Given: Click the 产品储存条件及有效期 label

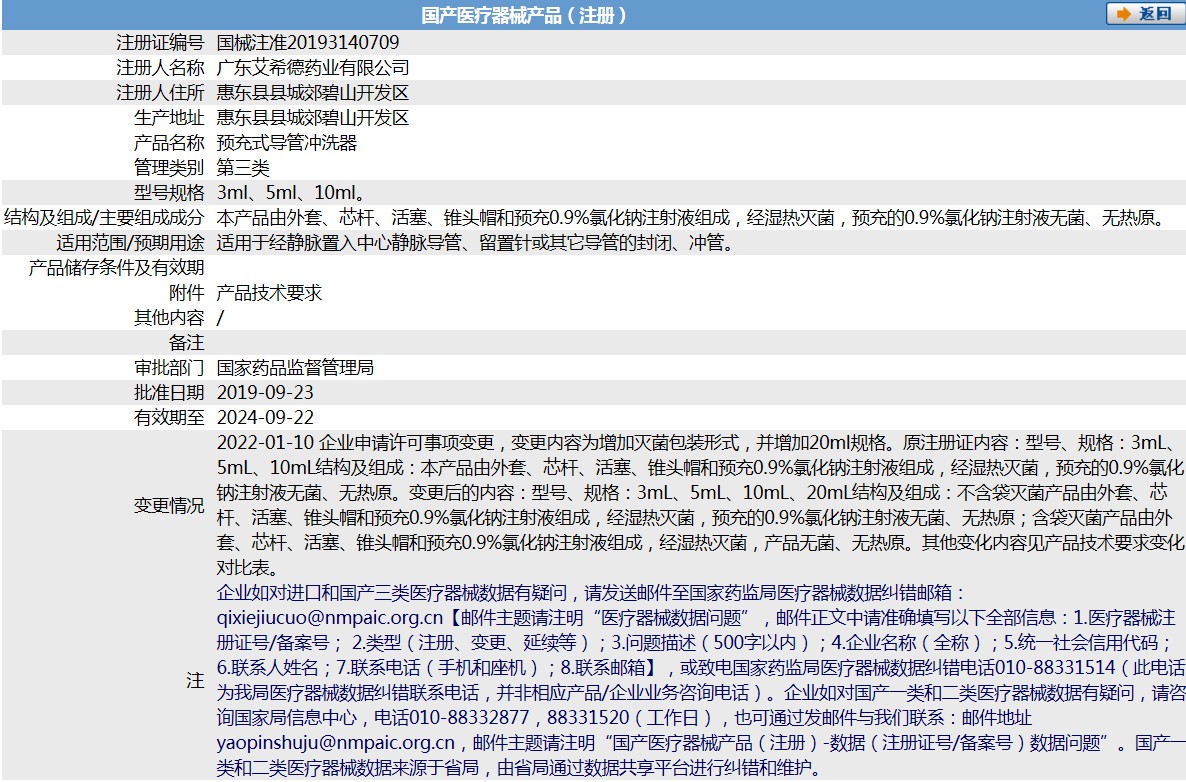Looking at the screenshot, I should click(x=116, y=268).
